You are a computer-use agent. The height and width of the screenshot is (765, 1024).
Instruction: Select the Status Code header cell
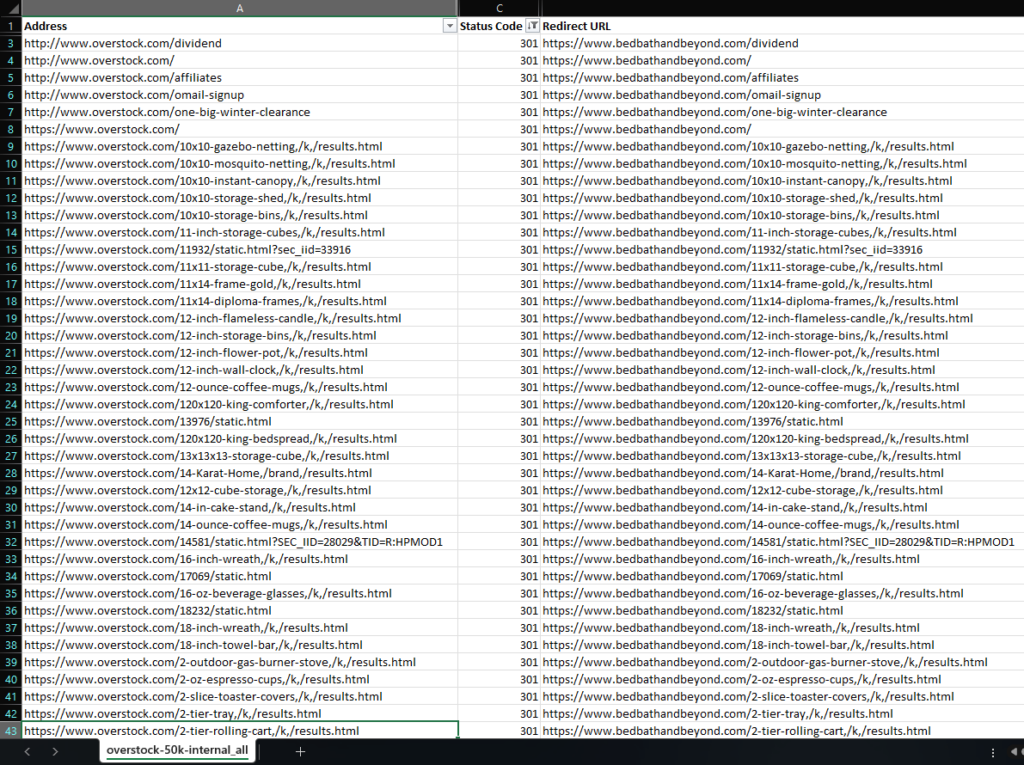tap(490, 25)
